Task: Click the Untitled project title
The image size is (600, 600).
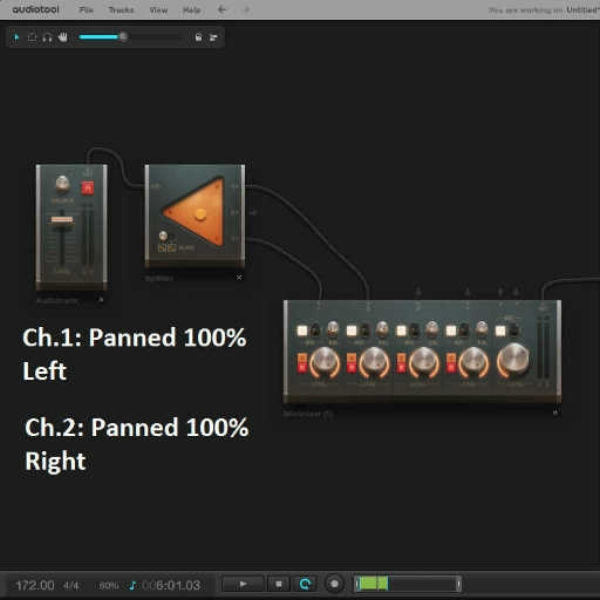Action: [x=583, y=10]
